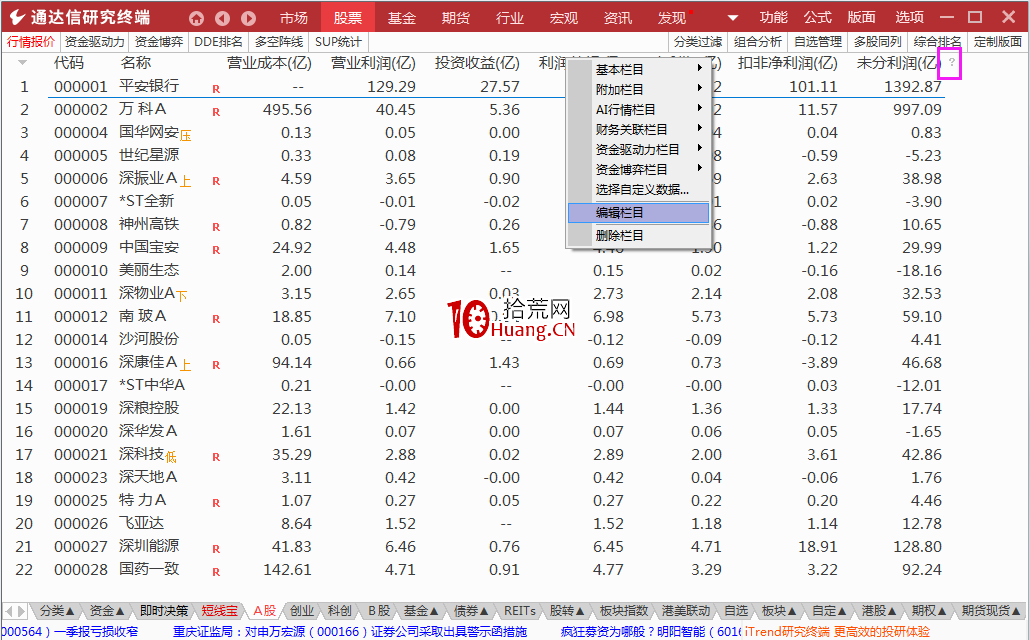Open the 宏观 top menu

pos(564,18)
